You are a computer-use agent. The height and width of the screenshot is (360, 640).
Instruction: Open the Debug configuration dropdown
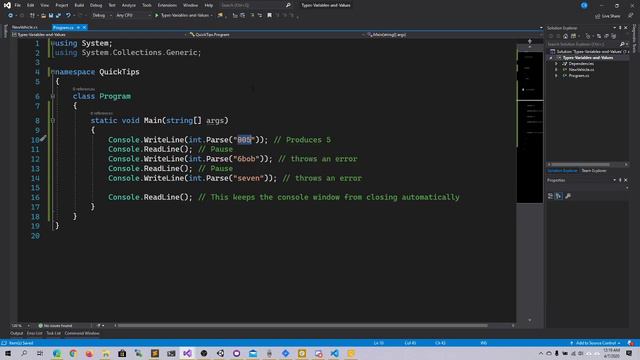click(x=102, y=16)
